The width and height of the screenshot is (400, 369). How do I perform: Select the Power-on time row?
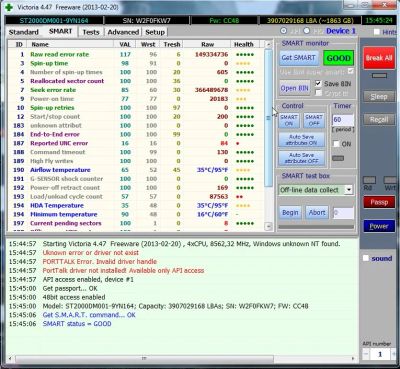point(136,99)
